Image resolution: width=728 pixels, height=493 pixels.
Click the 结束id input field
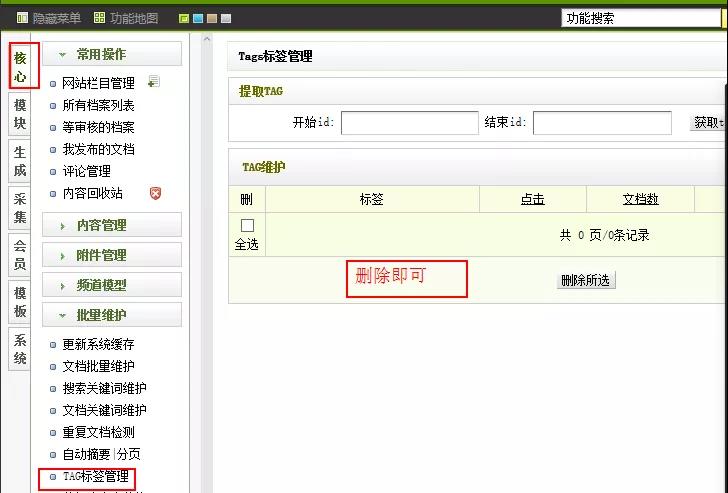[602, 123]
